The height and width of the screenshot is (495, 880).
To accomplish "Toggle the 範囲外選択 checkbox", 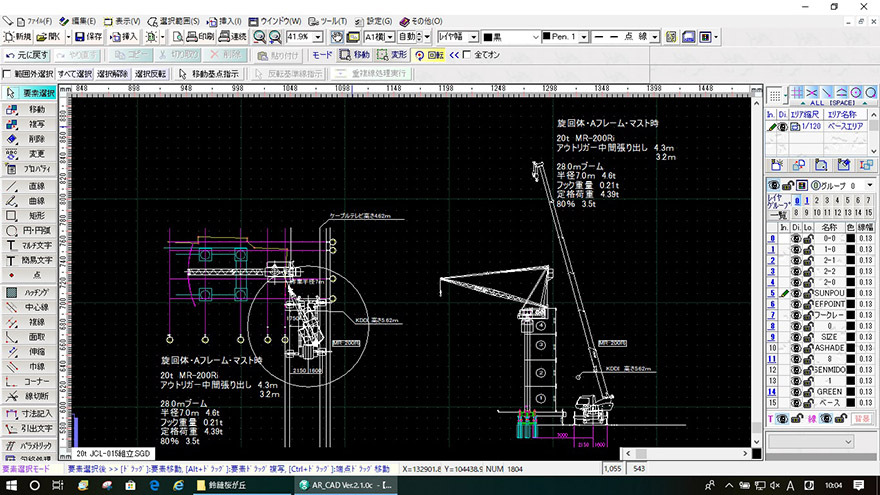I will click(x=7, y=74).
